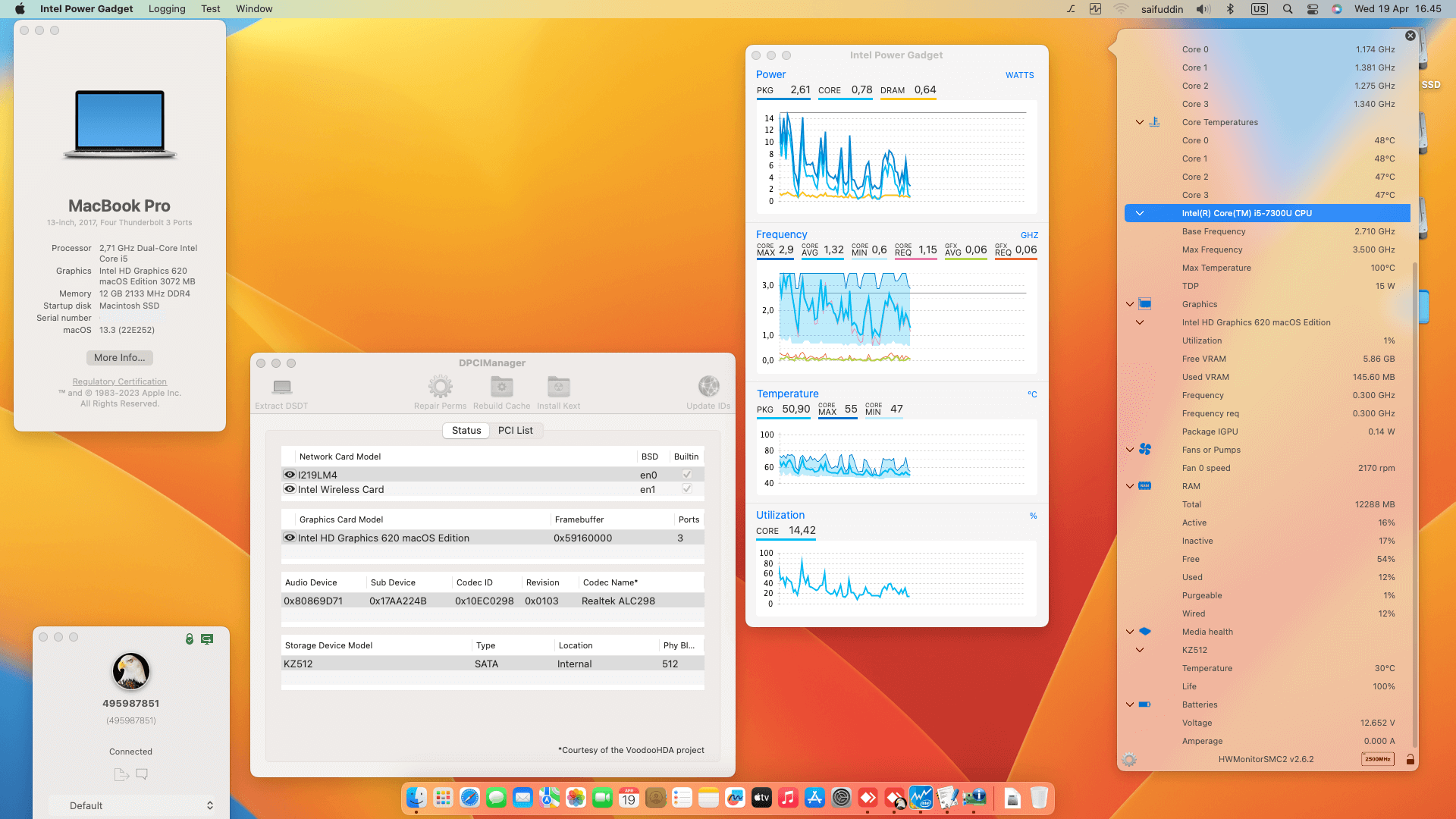The width and height of the screenshot is (1456, 819).
Task: Collapse the Core Temperatures group chevron
Action: pyautogui.click(x=1139, y=122)
